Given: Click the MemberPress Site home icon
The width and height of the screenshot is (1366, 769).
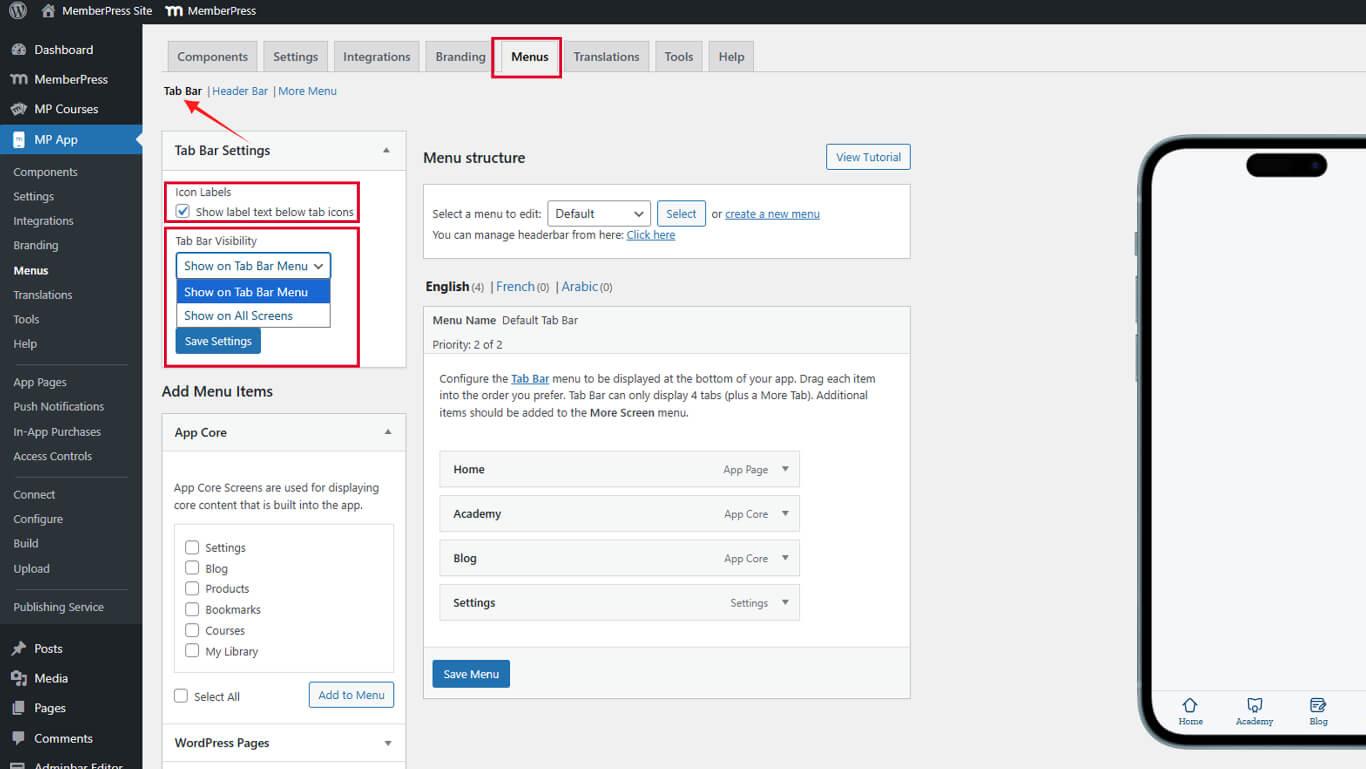Looking at the screenshot, I should click(x=48, y=11).
